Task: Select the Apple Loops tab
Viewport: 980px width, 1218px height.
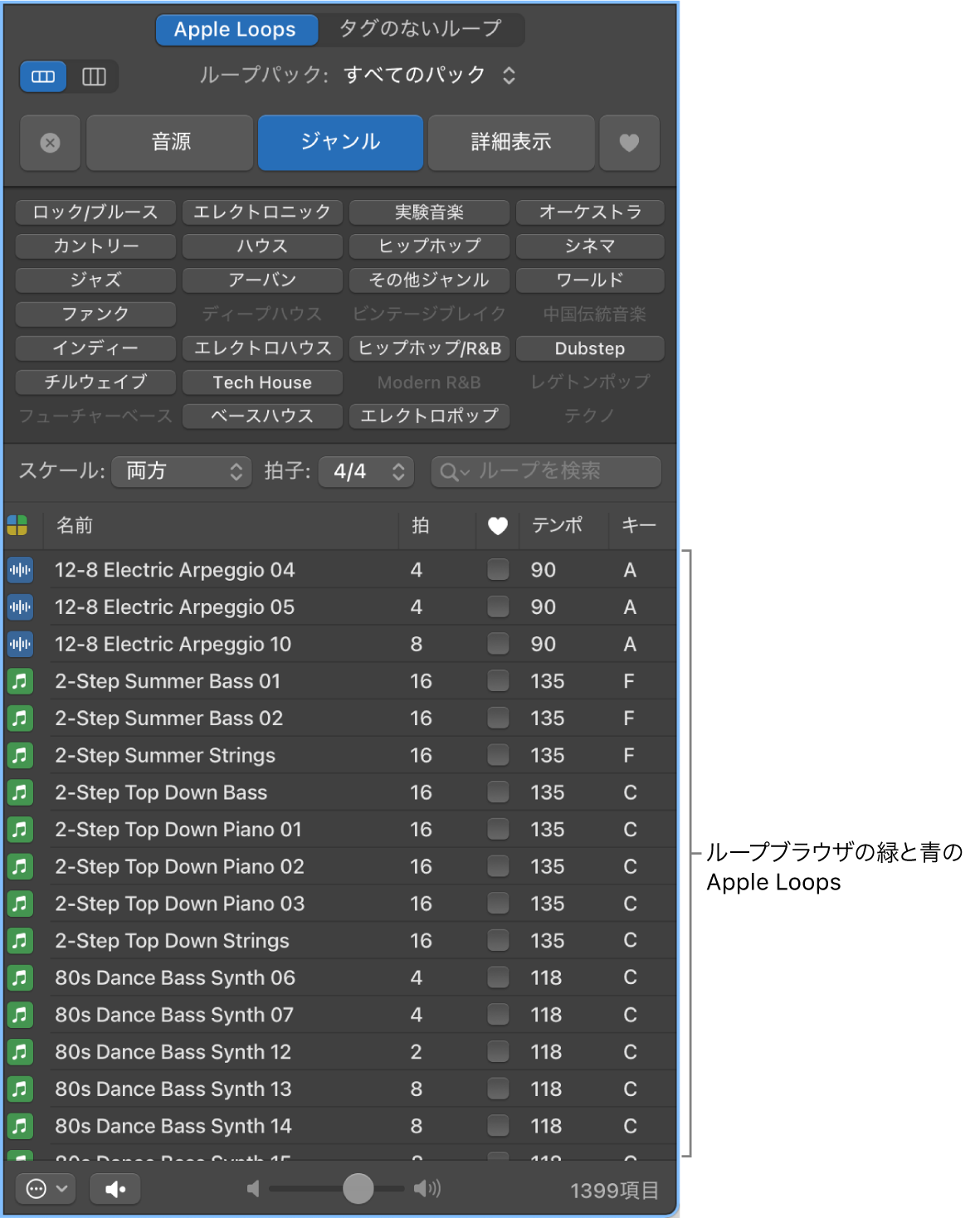Action: tap(236, 30)
